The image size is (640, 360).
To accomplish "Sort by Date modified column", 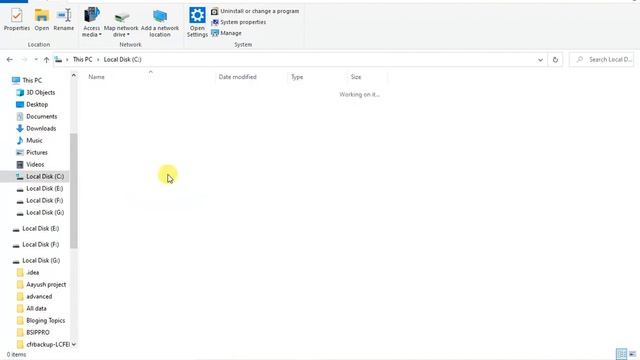I will click(x=238, y=77).
